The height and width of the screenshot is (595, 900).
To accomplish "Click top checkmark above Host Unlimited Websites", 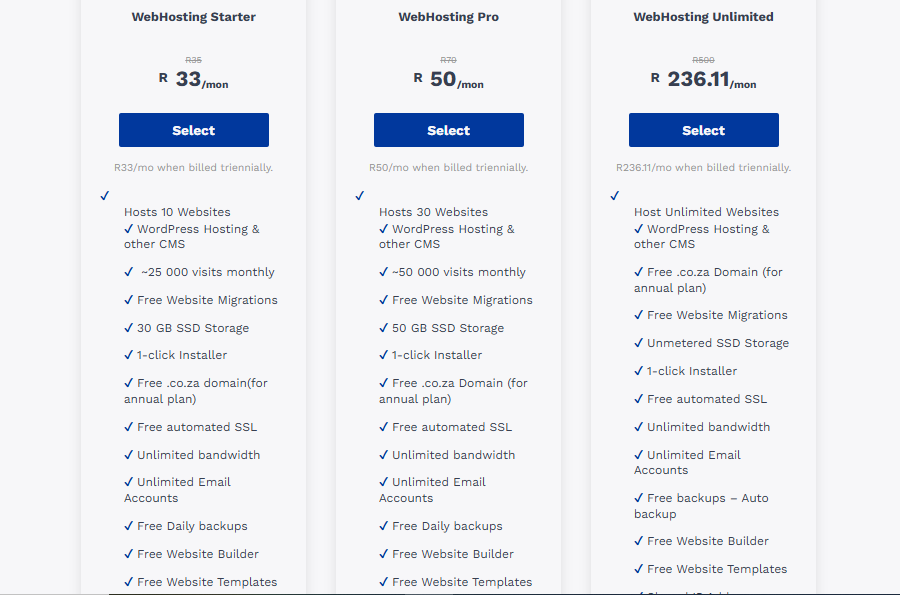I will 614,196.
